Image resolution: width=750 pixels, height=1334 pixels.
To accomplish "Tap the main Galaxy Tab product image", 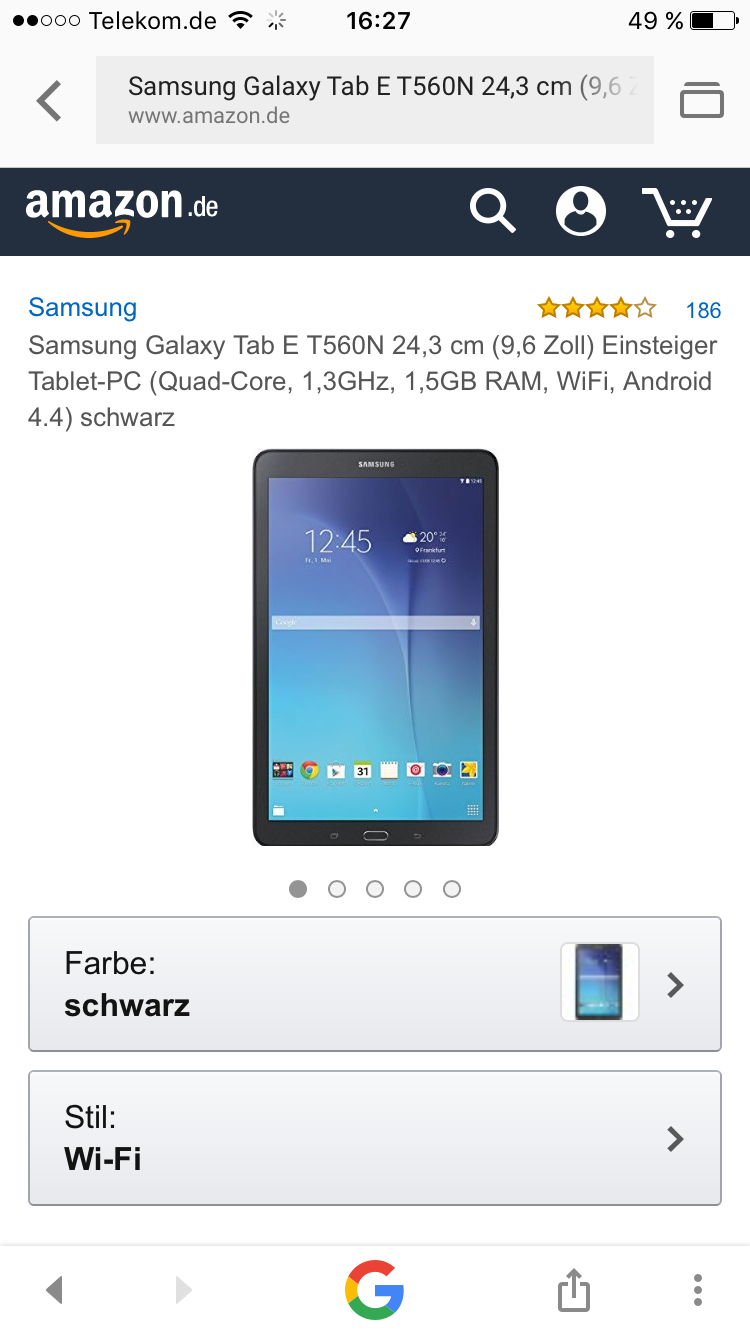I will 375,648.
